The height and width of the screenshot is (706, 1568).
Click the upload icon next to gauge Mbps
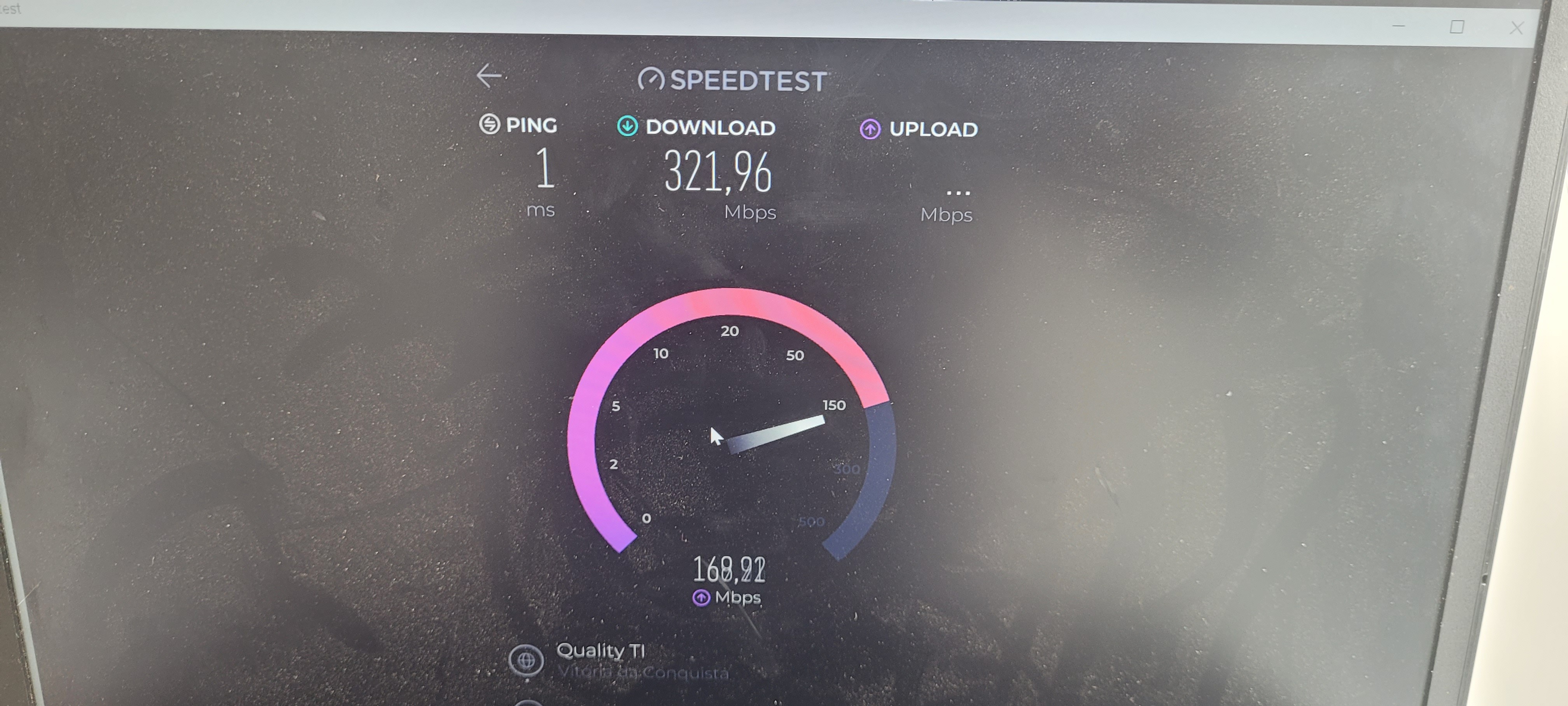point(701,598)
